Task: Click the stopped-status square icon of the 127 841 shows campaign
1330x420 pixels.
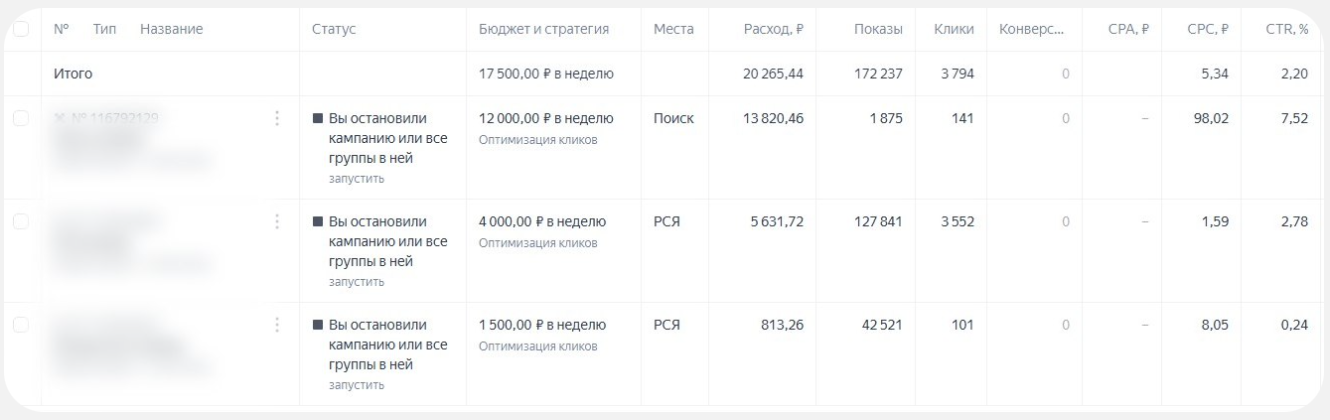Action: (318, 222)
